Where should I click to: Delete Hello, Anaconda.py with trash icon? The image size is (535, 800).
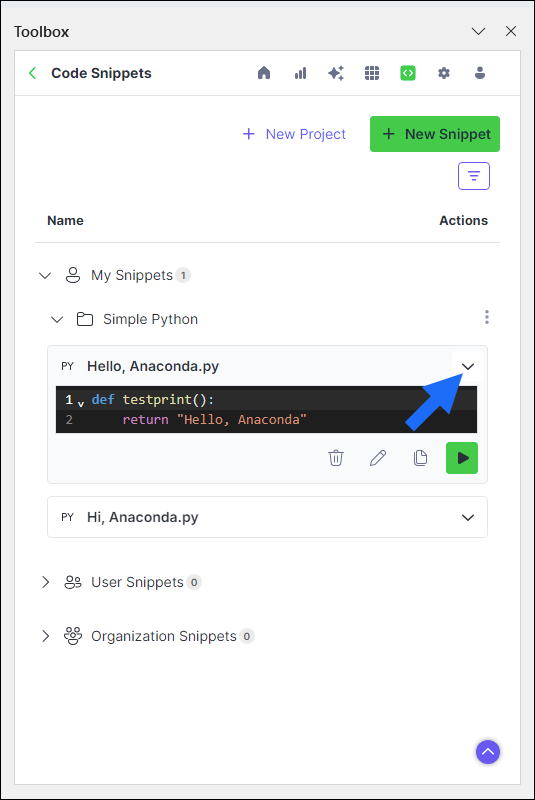(336, 458)
